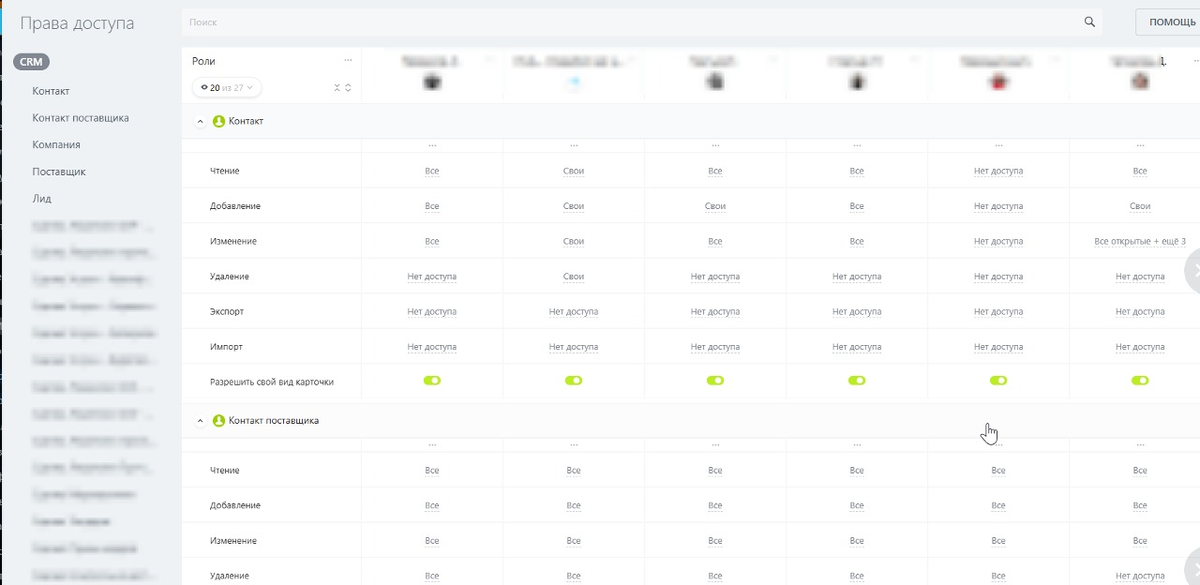This screenshot has height=585, width=1200.
Task: Go to Контакт in the sidebar
Action: [51, 91]
